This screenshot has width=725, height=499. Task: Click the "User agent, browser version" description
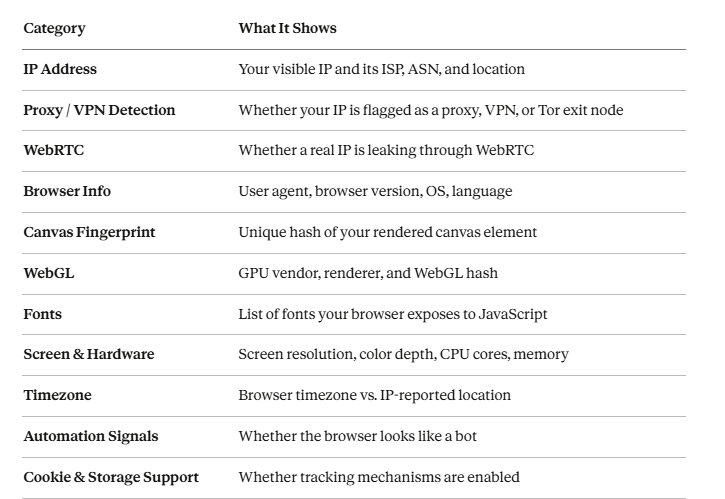375,191
